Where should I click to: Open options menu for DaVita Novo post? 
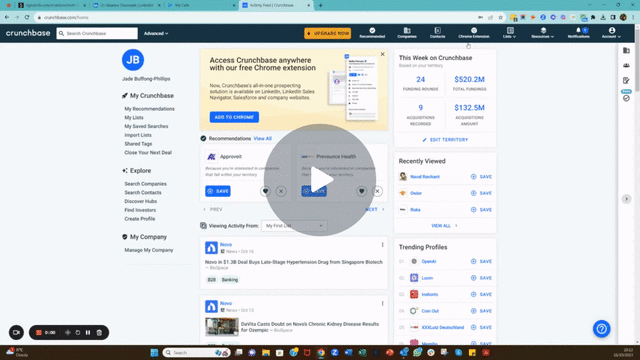click(x=382, y=304)
